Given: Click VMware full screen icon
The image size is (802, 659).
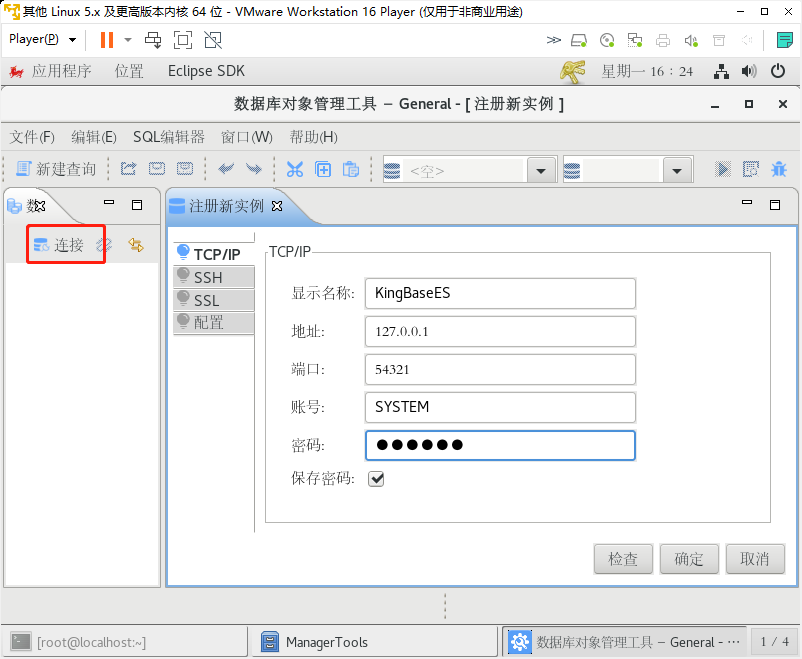Looking at the screenshot, I should [x=183, y=39].
